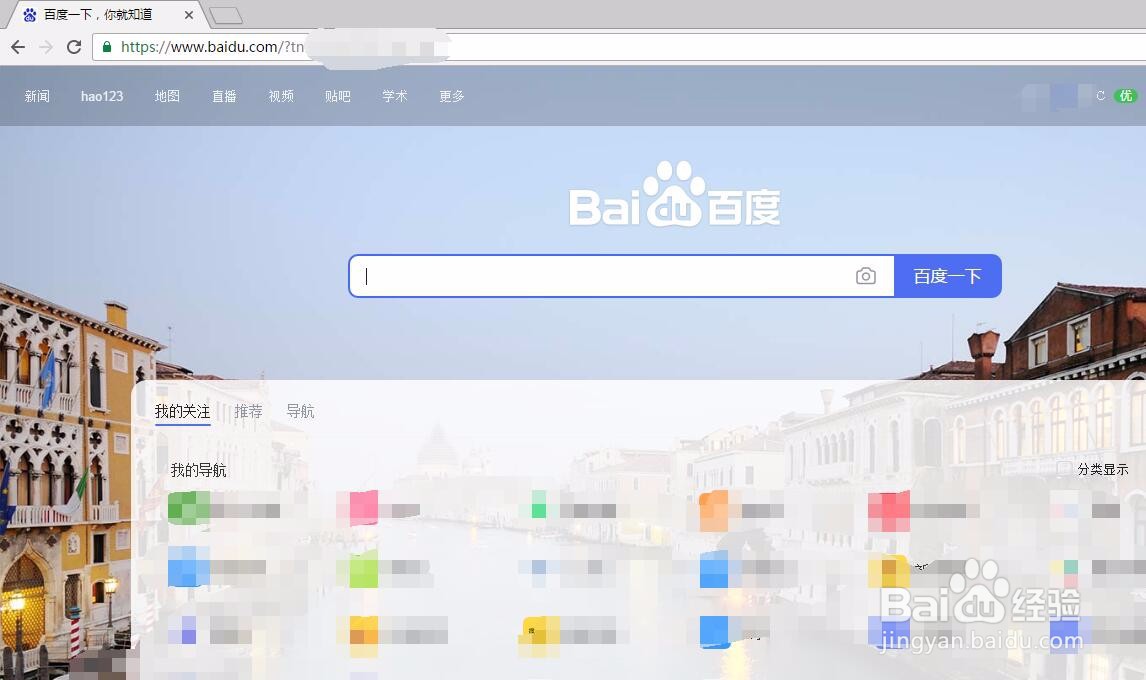Expand the 更多 menu
The height and width of the screenshot is (680, 1146).
(x=452, y=96)
